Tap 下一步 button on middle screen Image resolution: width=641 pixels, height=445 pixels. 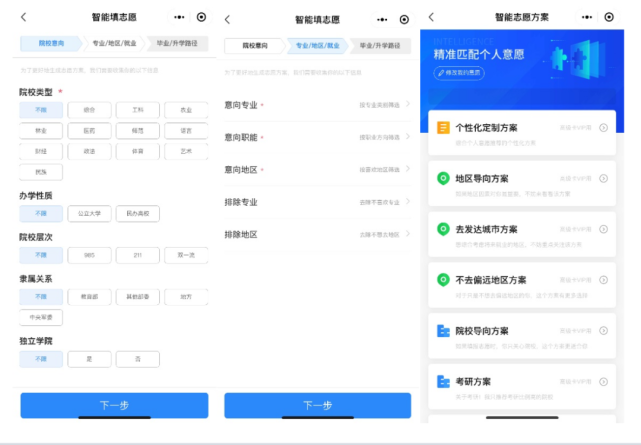(318, 405)
